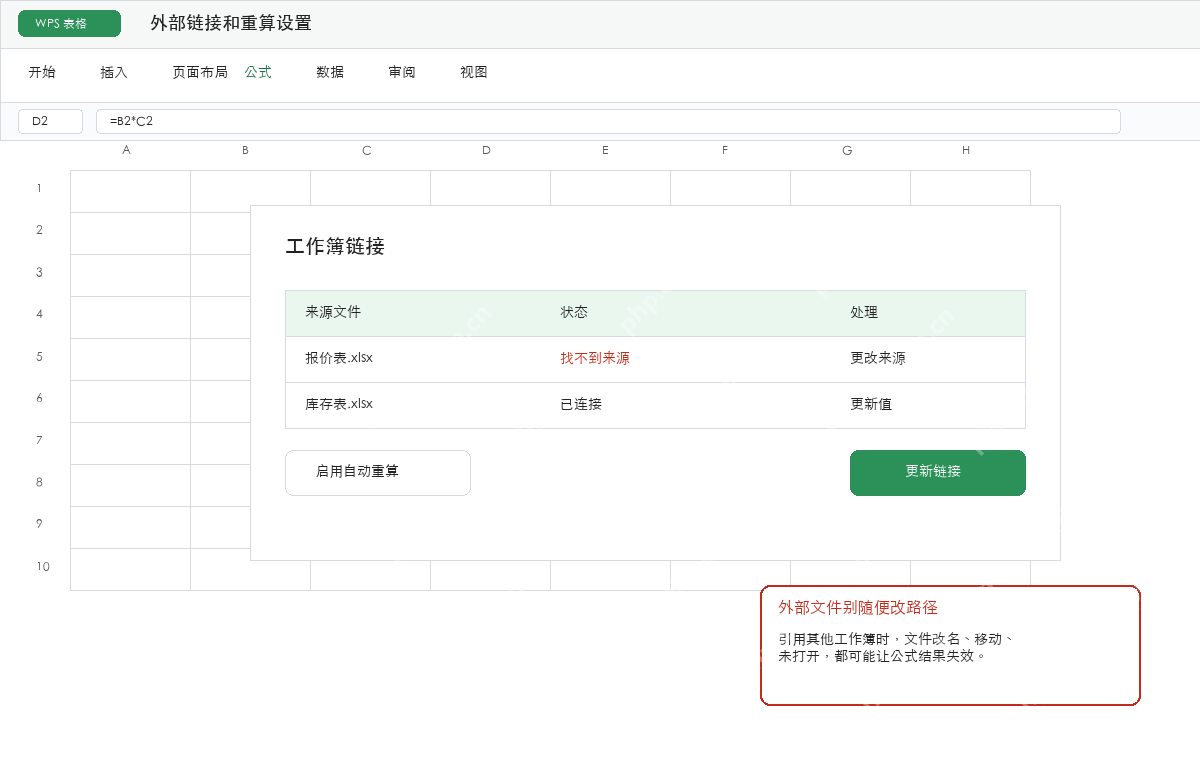Open the 插入 menu tab

pyautogui.click(x=114, y=72)
